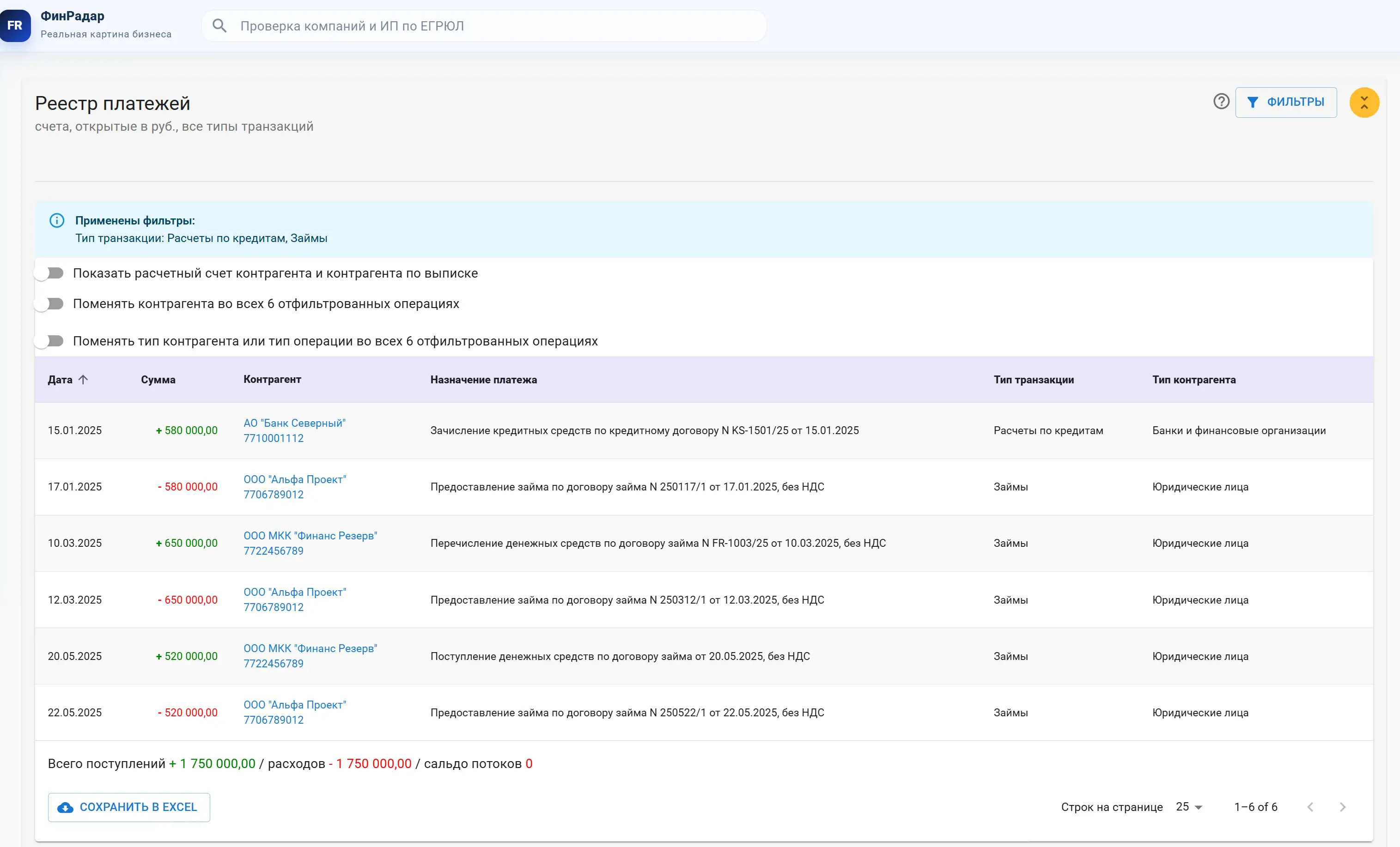Image resolution: width=1400 pixels, height=847 pixels.
Task: Go to previous page arrow
Action: tap(1309, 807)
